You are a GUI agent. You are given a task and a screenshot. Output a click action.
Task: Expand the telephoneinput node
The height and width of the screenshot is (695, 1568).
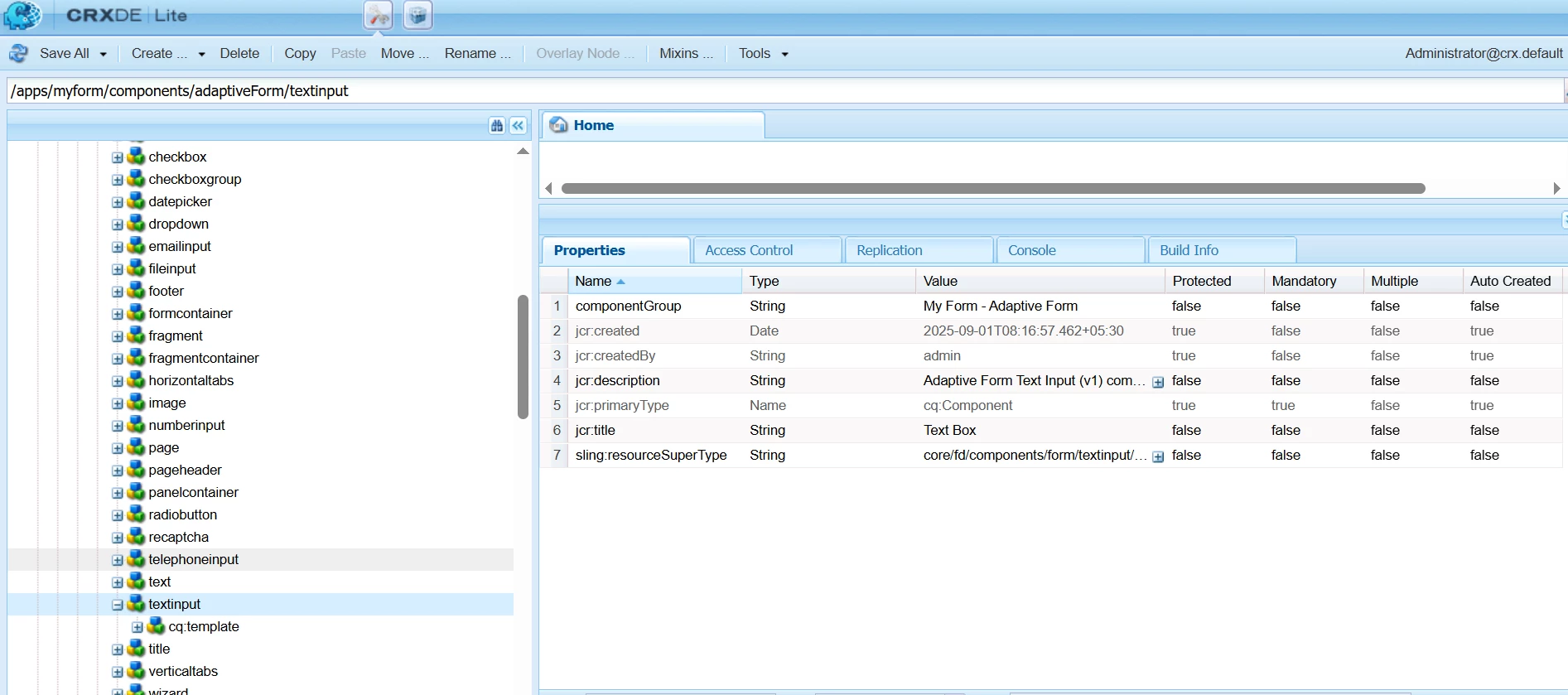(118, 560)
